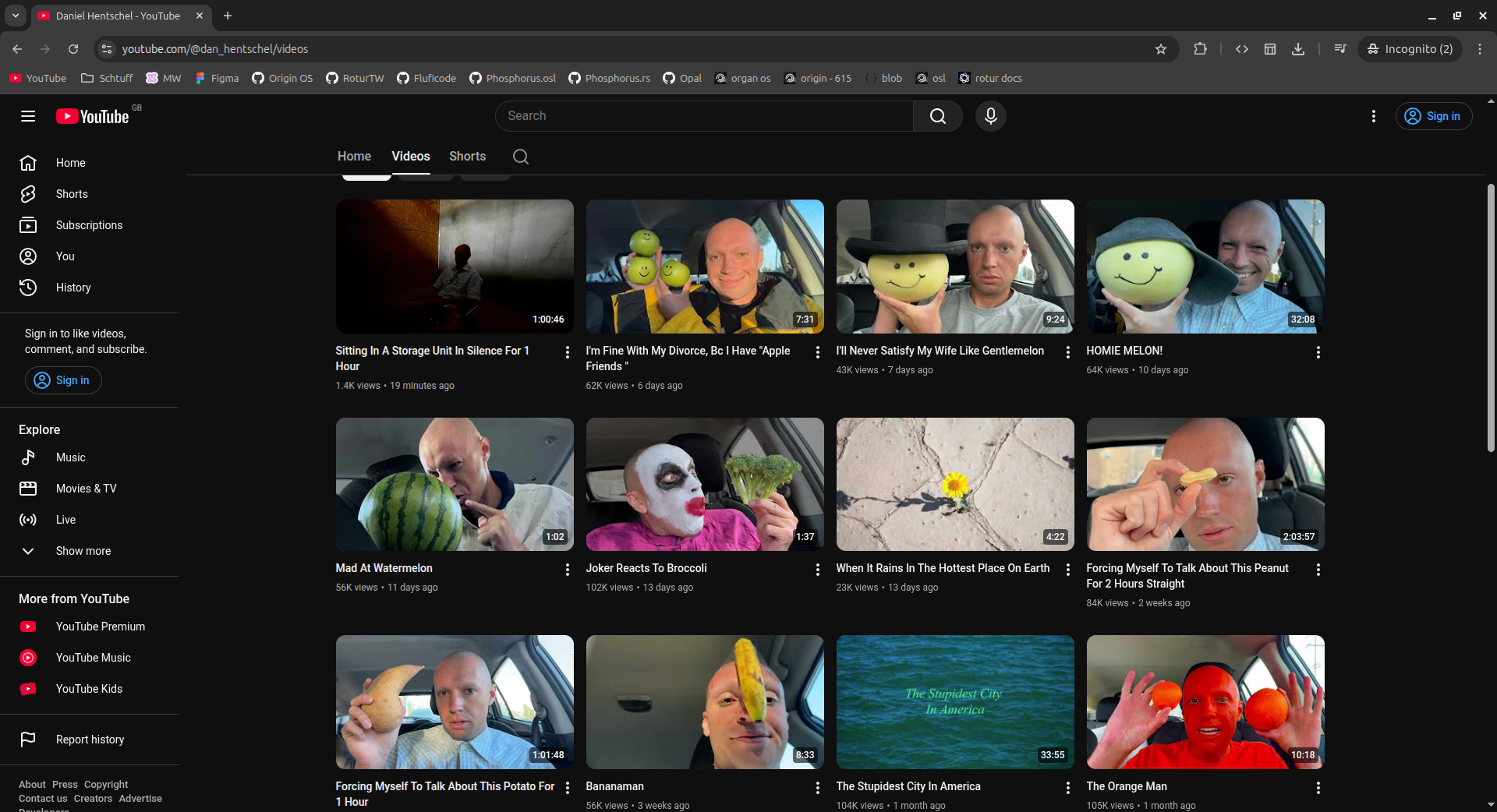Open options menu for Peanut 2 Hours video
The height and width of the screenshot is (812, 1497).
coord(1318,570)
